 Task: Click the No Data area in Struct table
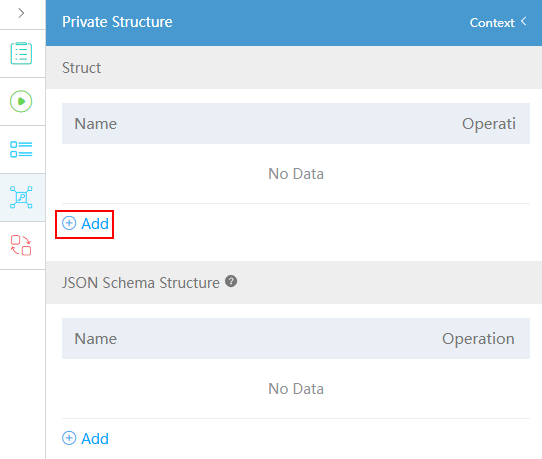pyautogui.click(x=296, y=174)
